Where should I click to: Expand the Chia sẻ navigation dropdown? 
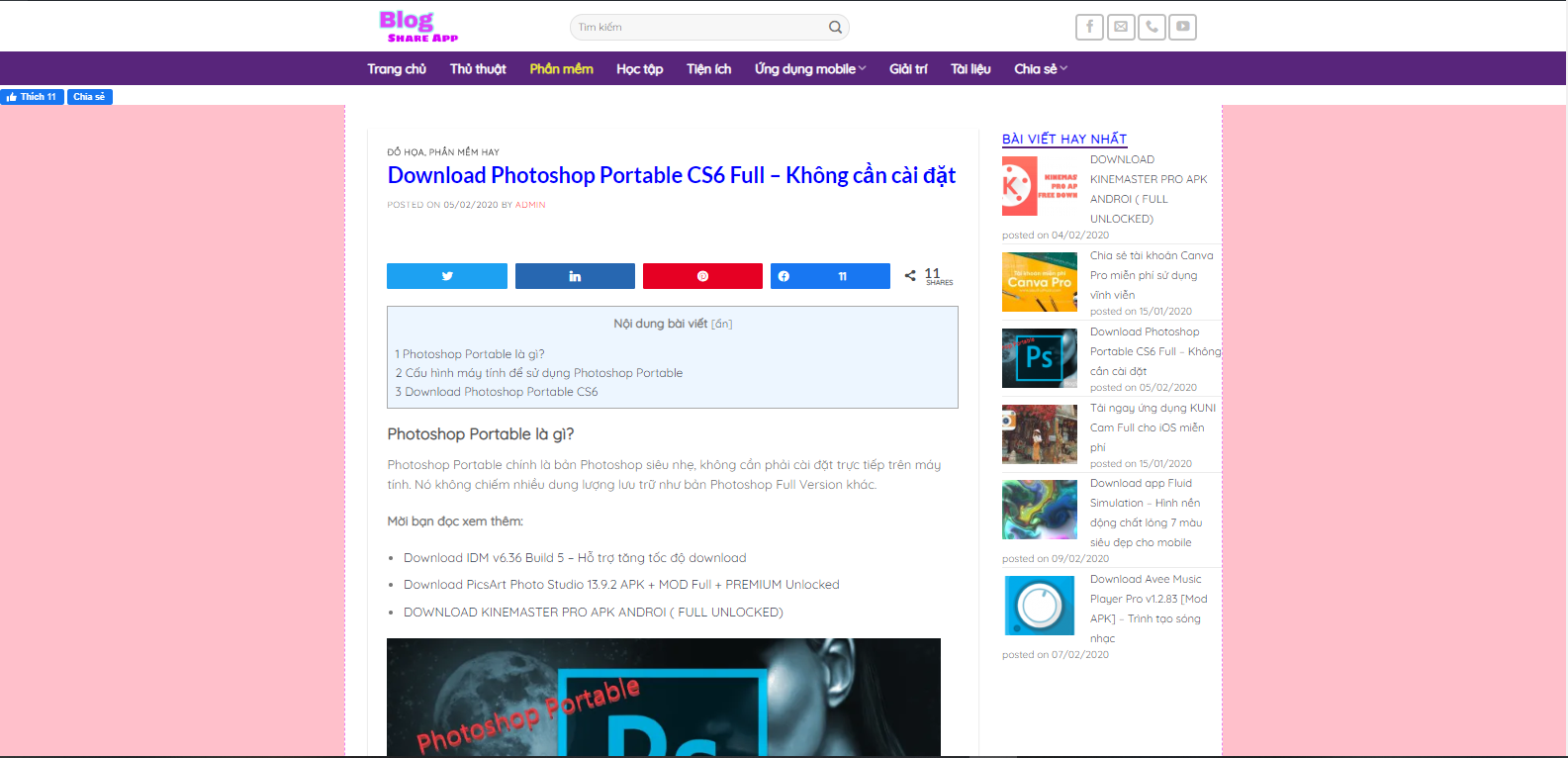click(1041, 69)
